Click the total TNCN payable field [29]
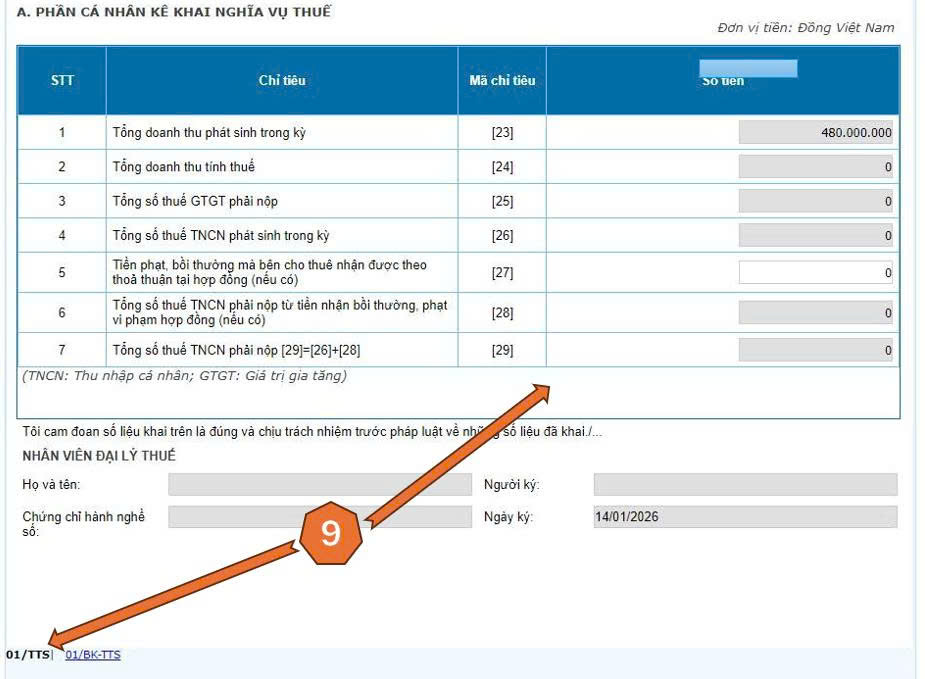The height and width of the screenshot is (679, 925). [815, 350]
